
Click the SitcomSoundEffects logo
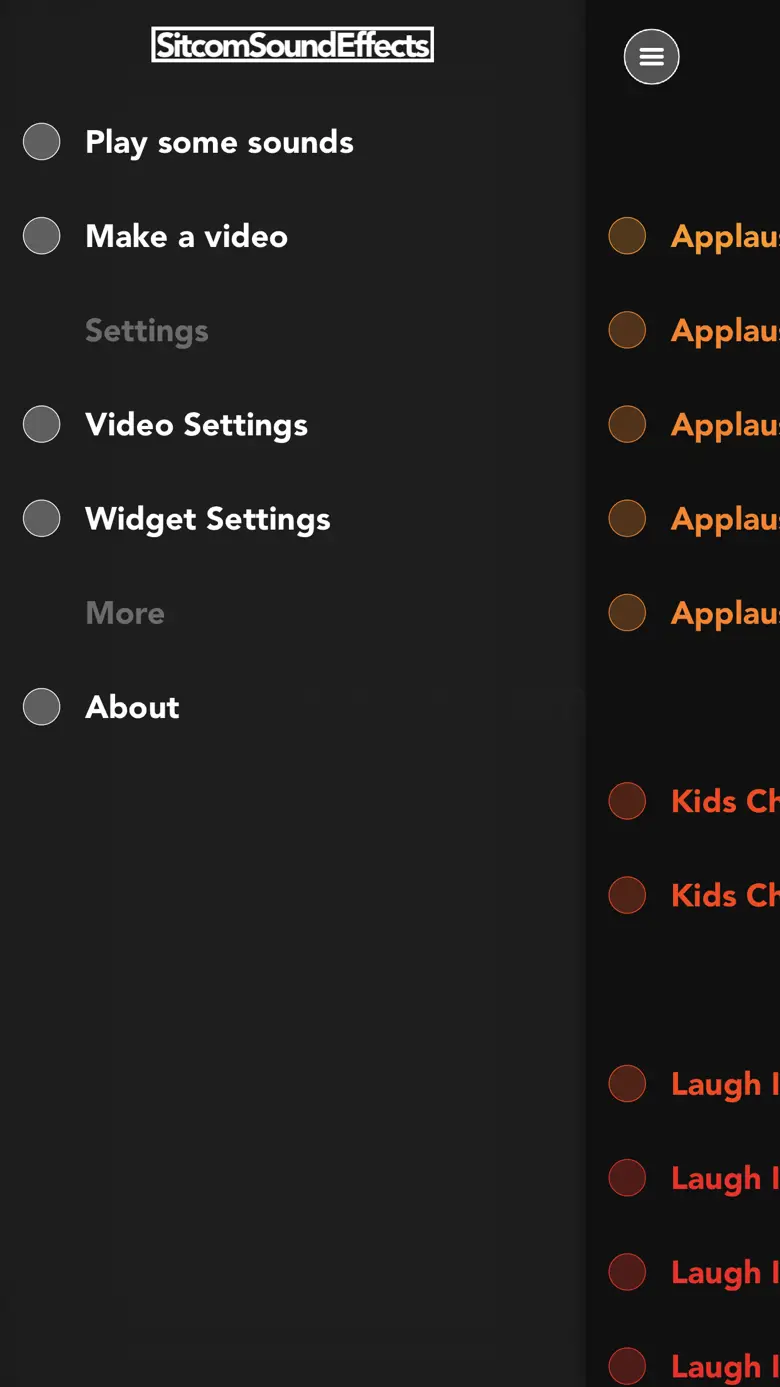292,45
